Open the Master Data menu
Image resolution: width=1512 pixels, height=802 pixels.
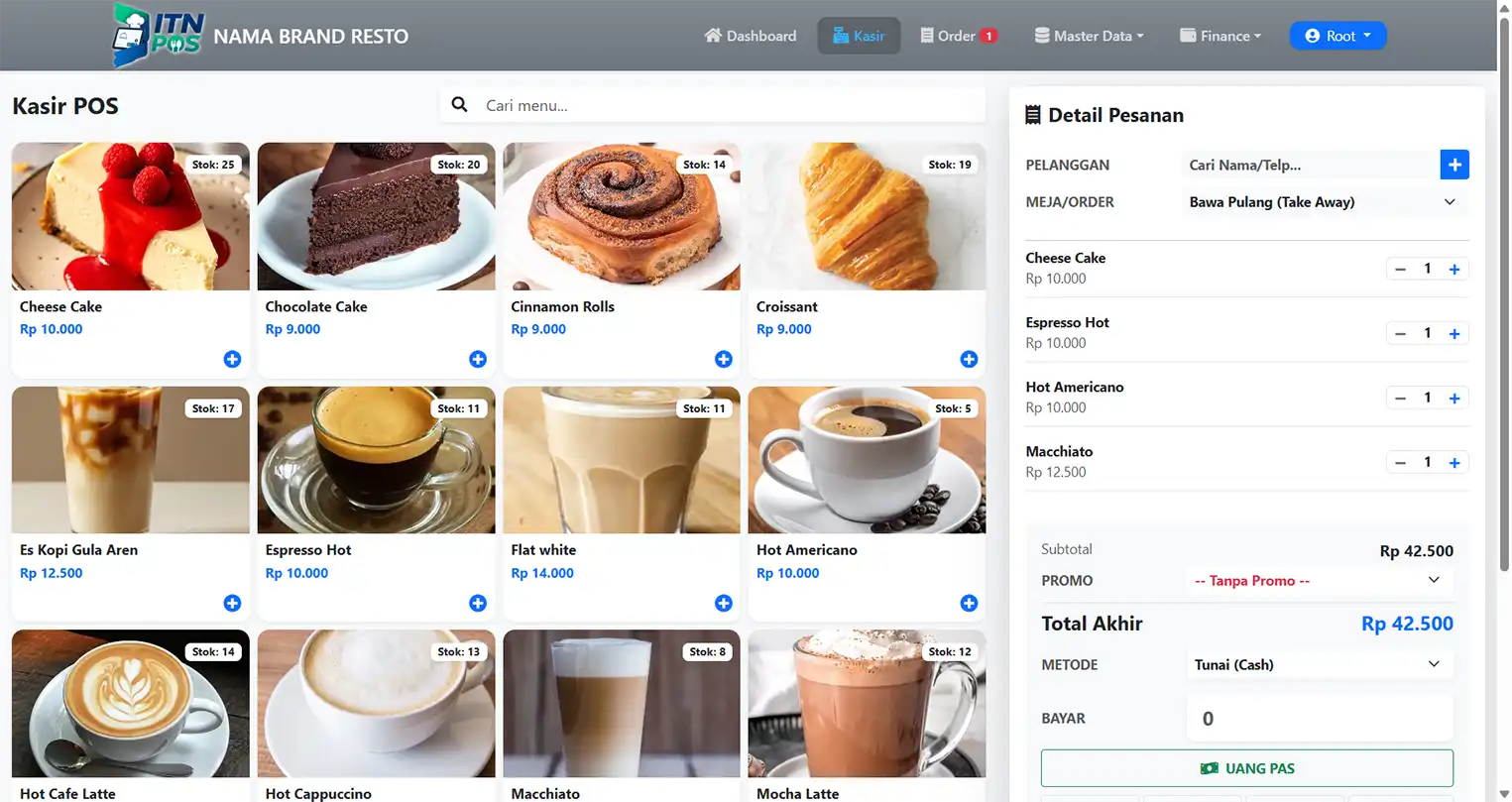pyautogui.click(x=1089, y=36)
